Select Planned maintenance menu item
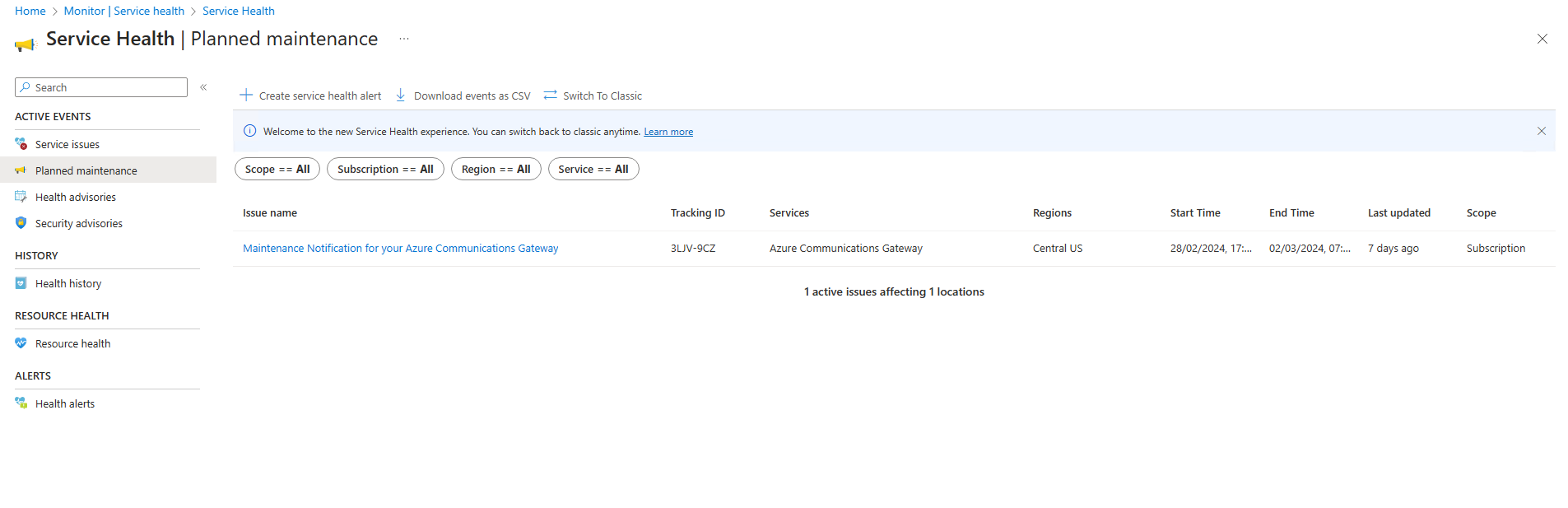Screen dimensions: 1568x508 tap(108, 170)
